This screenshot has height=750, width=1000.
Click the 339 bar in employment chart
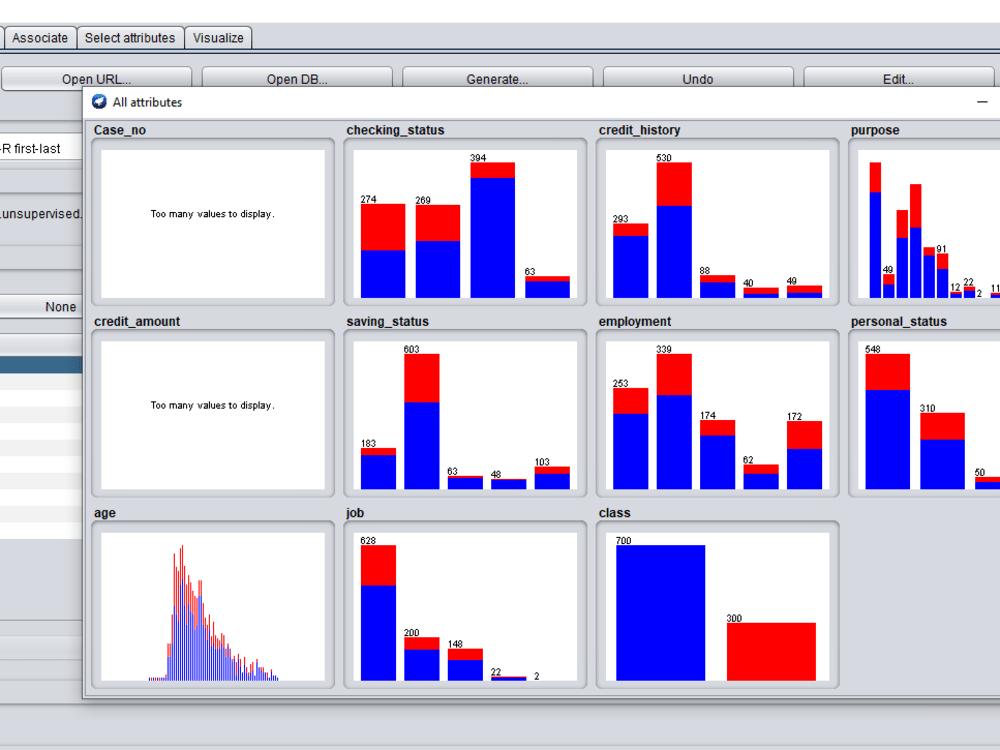673,421
